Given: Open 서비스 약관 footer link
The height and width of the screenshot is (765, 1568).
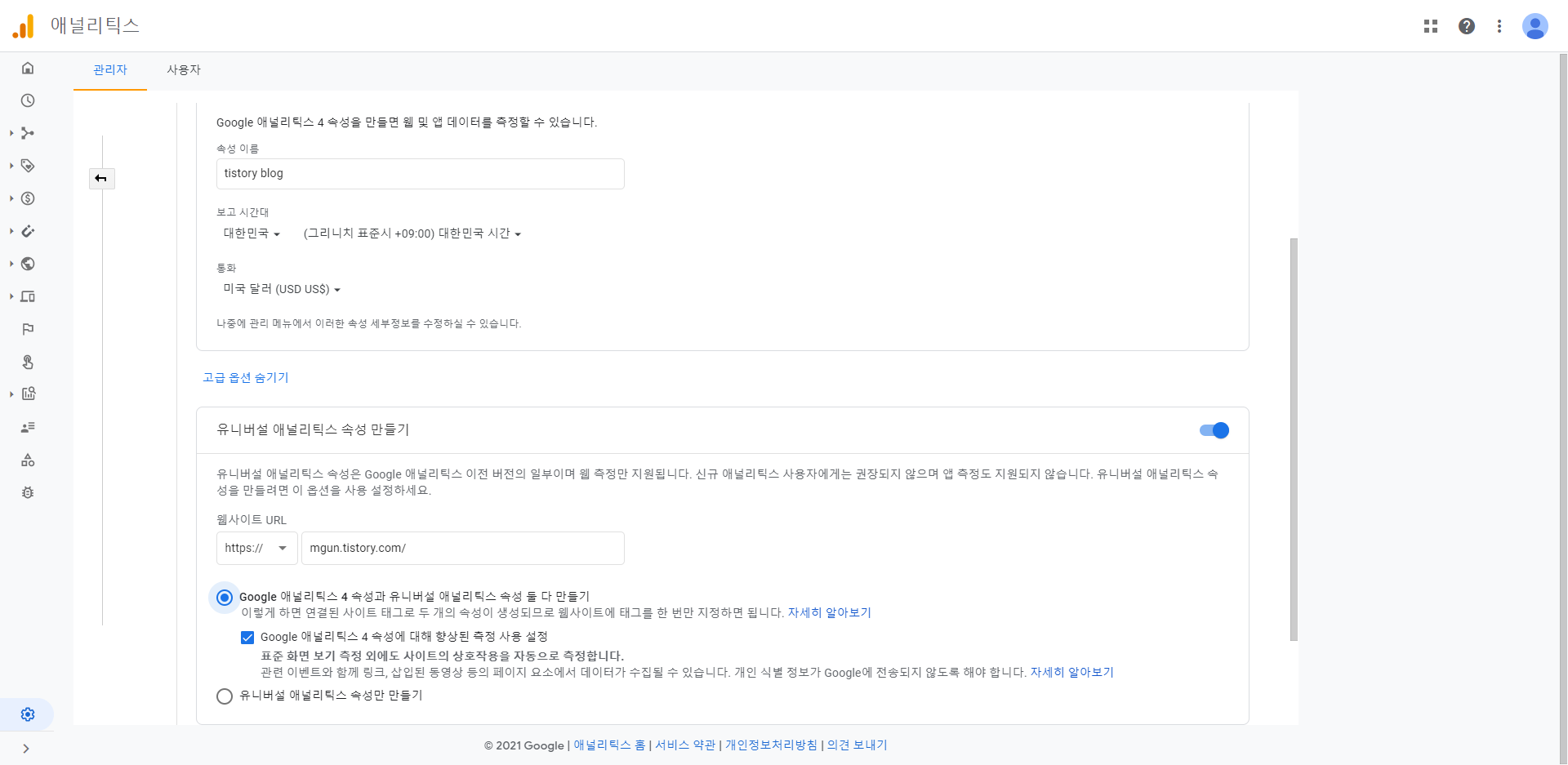Looking at the screenshot, I should pyautogui.click(x=685, y=745).
